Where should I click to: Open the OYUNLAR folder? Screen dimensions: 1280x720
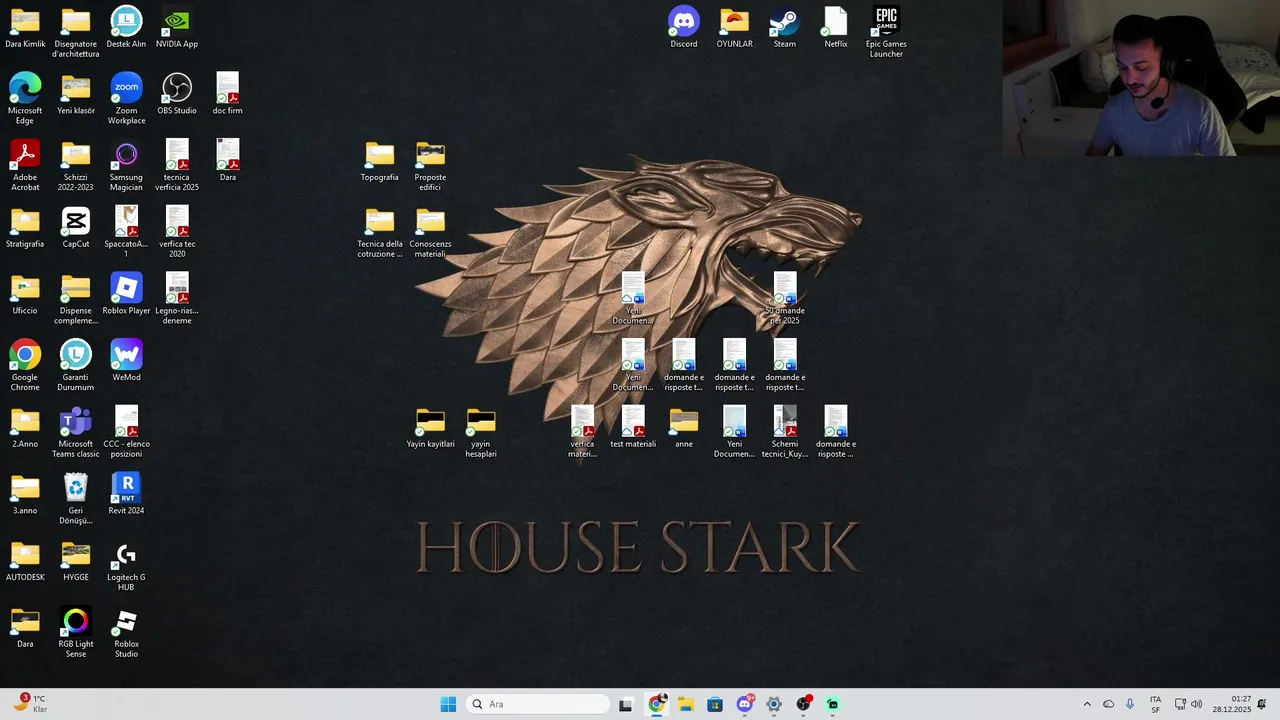734,27
